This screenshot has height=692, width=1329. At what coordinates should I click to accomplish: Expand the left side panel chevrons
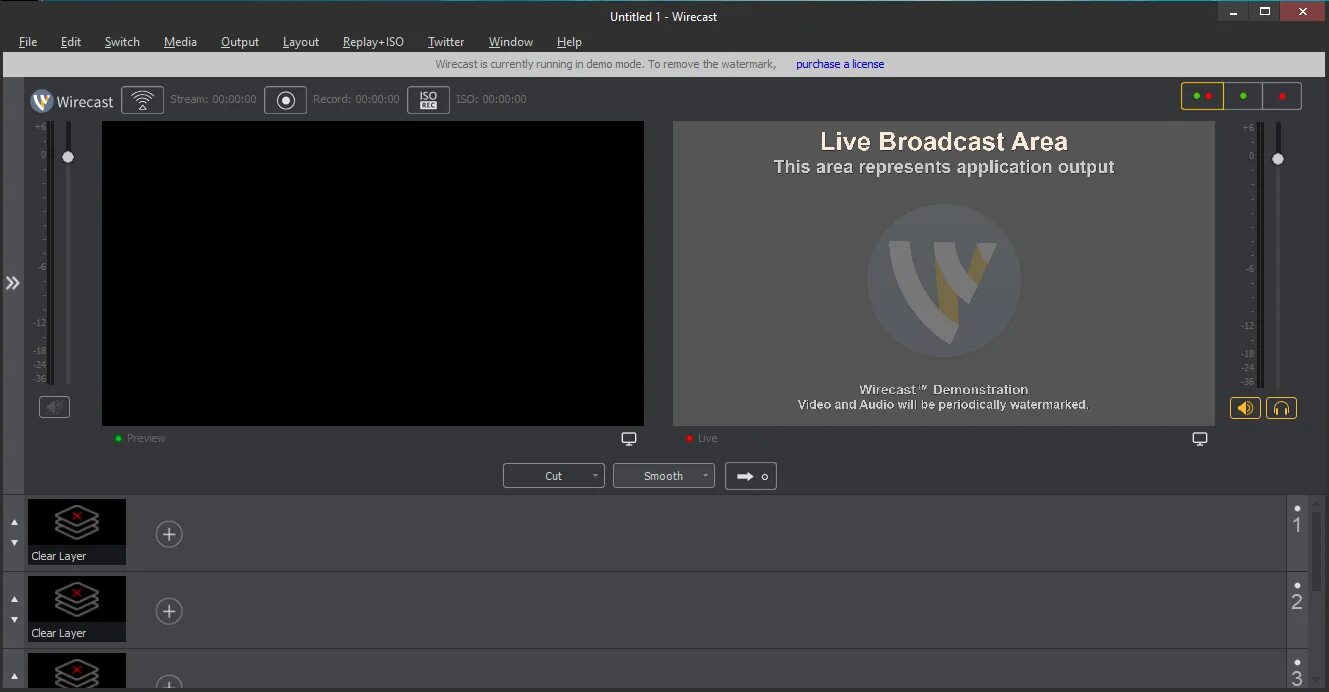pyautogui.click(x=13, y=283)
